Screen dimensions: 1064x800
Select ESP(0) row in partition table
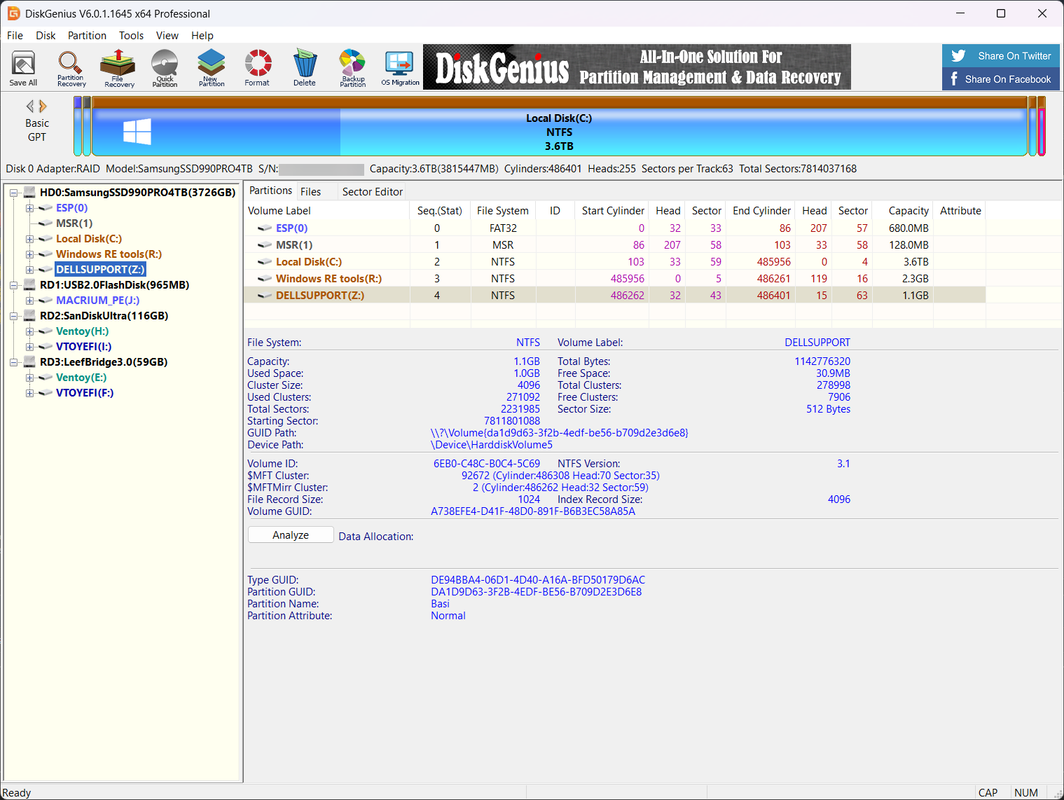[x=614, y=228]
